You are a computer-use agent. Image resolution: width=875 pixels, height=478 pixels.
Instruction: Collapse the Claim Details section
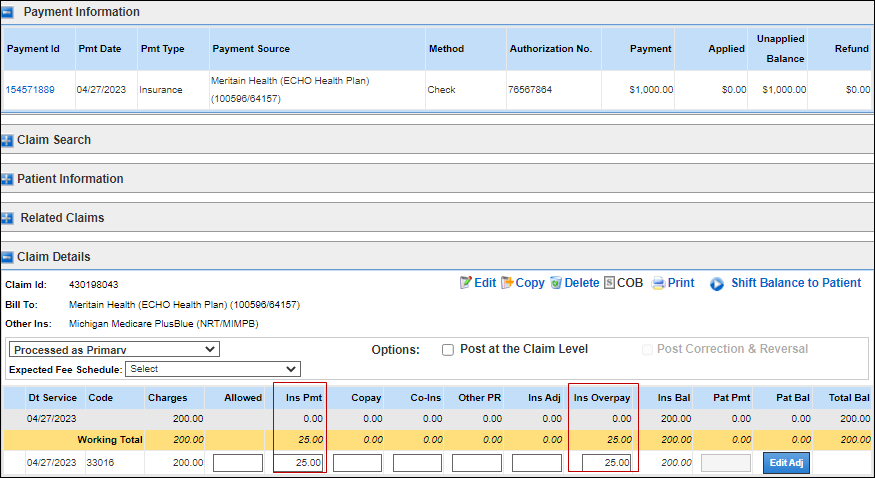pos(8,257)
